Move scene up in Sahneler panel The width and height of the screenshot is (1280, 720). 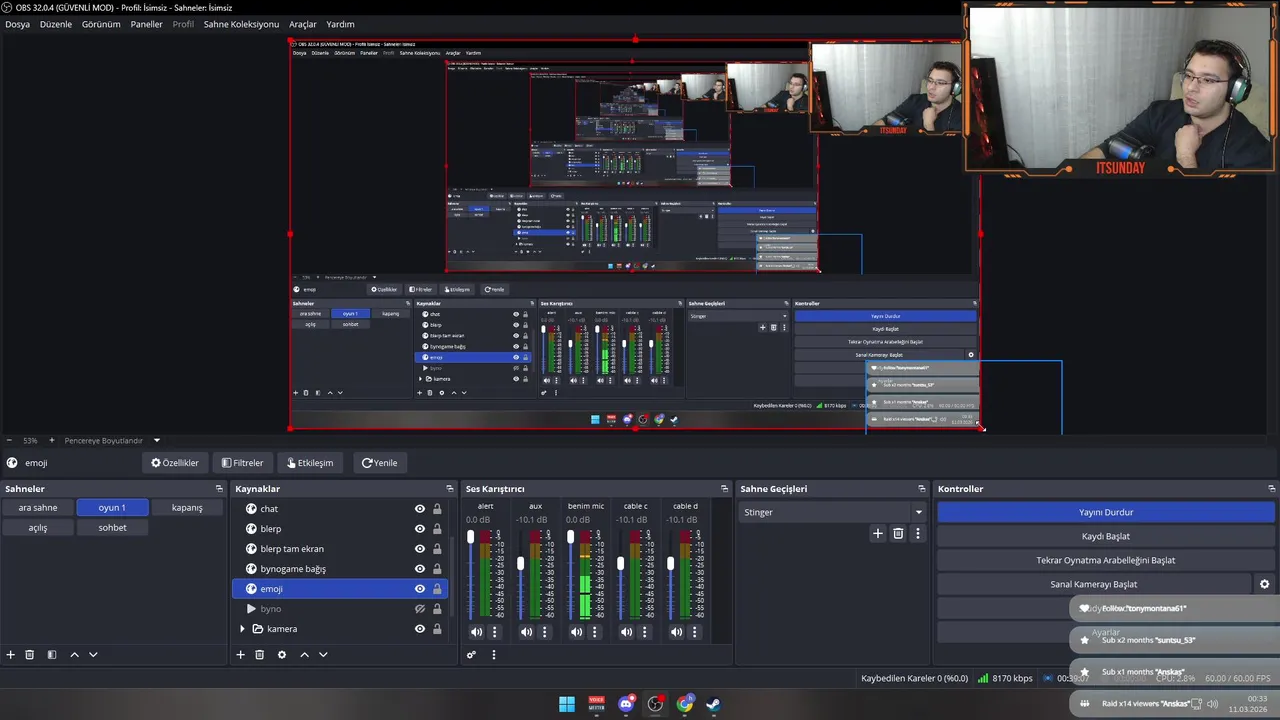[x=74, y=655]
